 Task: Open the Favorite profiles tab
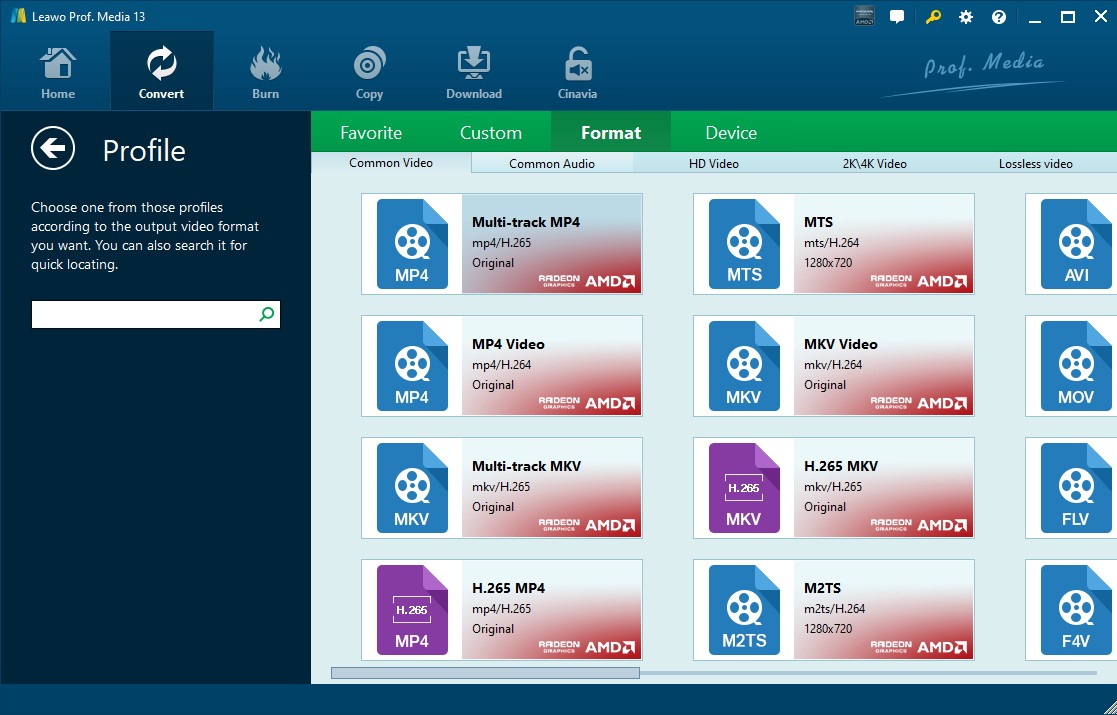371,131
